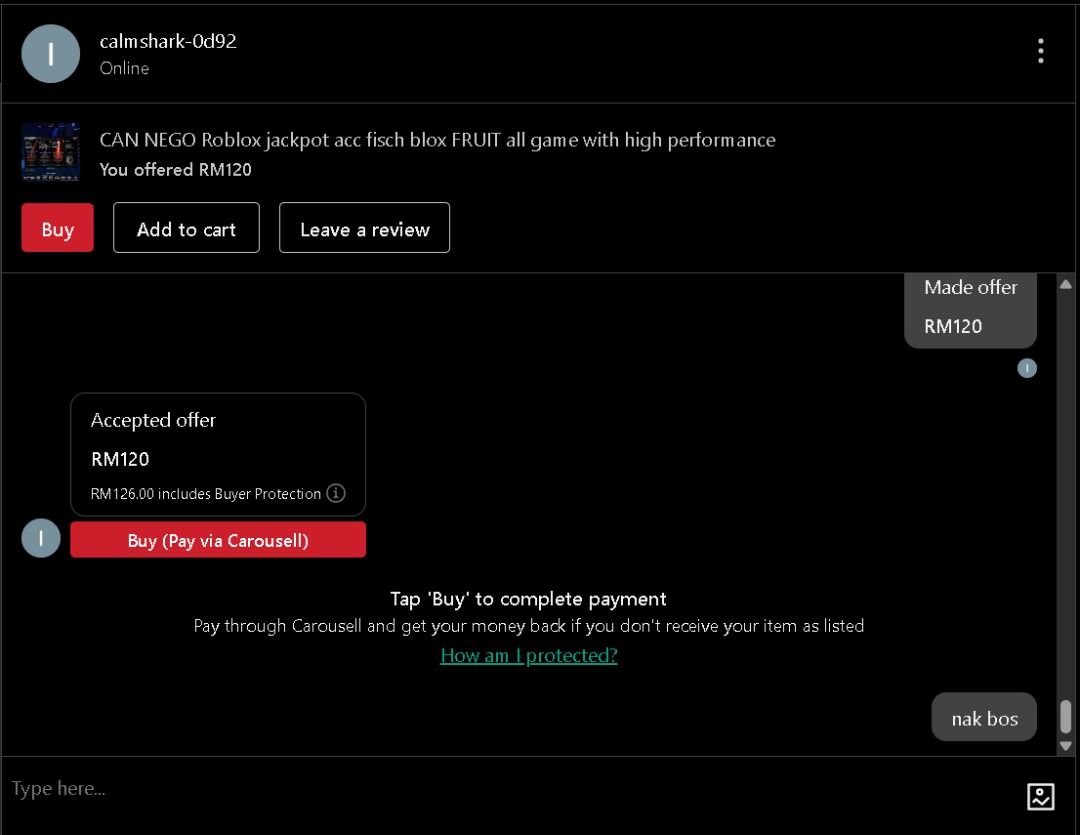Click the scrollbar down arrow

point(1065,745)
